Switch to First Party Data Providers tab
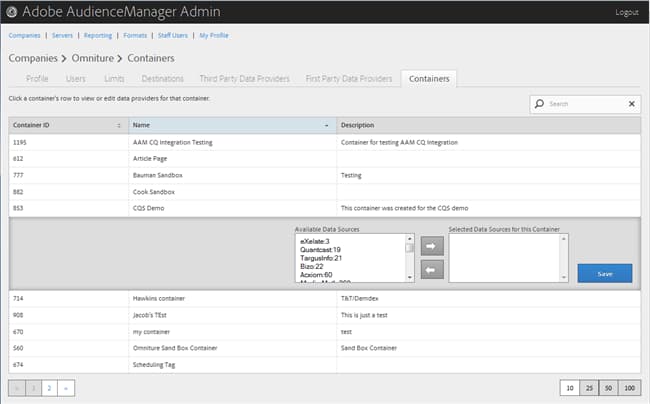Screen dimensions: 650x404 [349, 79]
